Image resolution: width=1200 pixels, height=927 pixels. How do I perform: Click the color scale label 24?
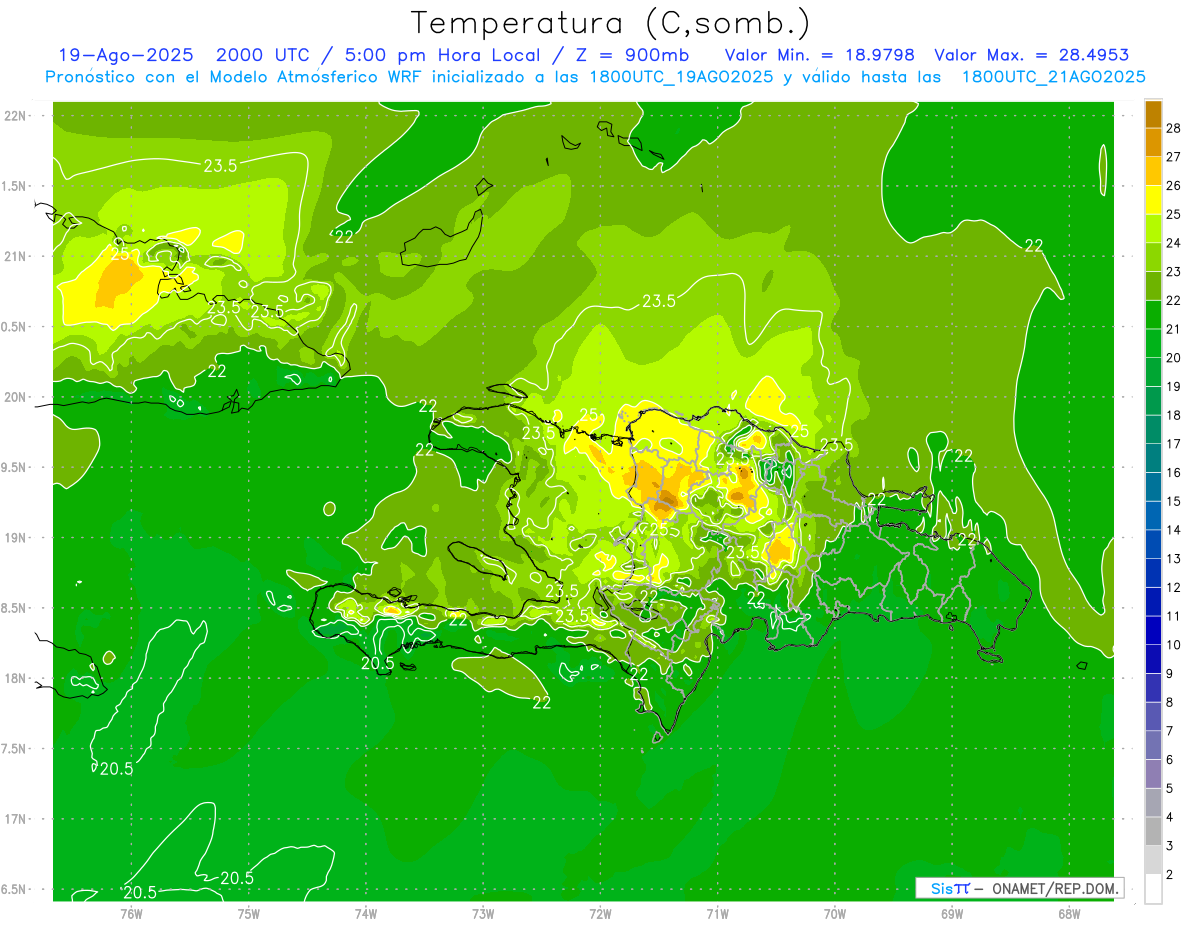[1174, 243]
